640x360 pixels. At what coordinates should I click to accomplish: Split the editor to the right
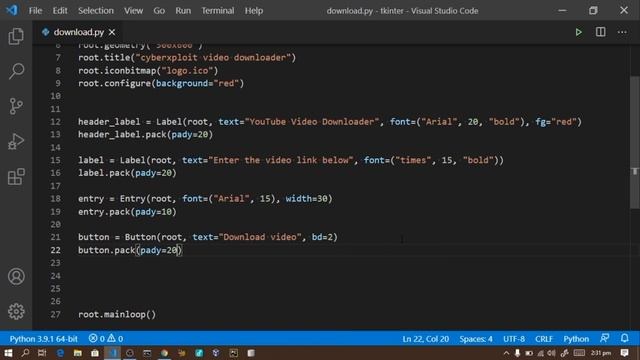600,32
